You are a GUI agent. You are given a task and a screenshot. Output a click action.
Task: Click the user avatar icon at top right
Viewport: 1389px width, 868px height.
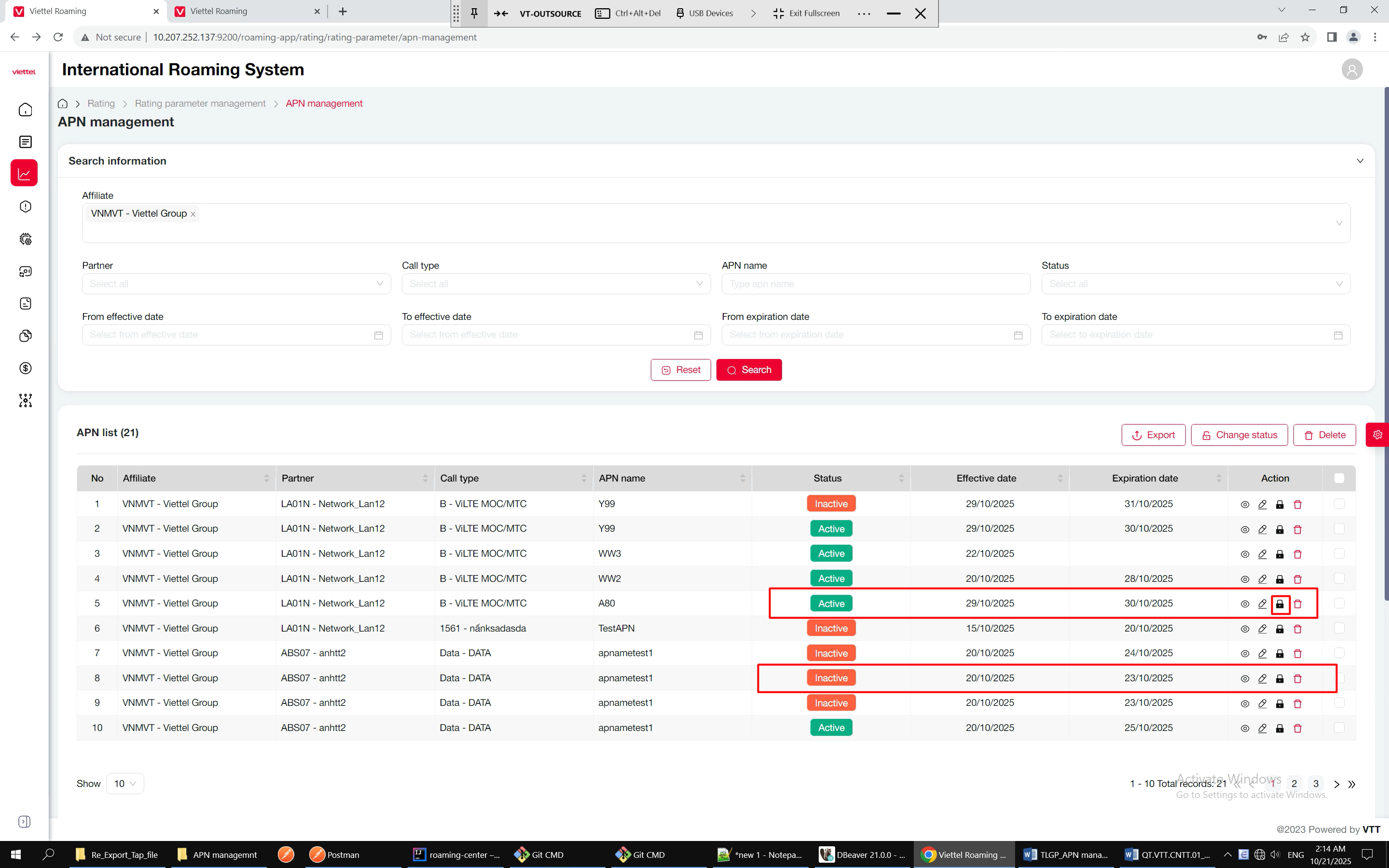coord(1352,69)
